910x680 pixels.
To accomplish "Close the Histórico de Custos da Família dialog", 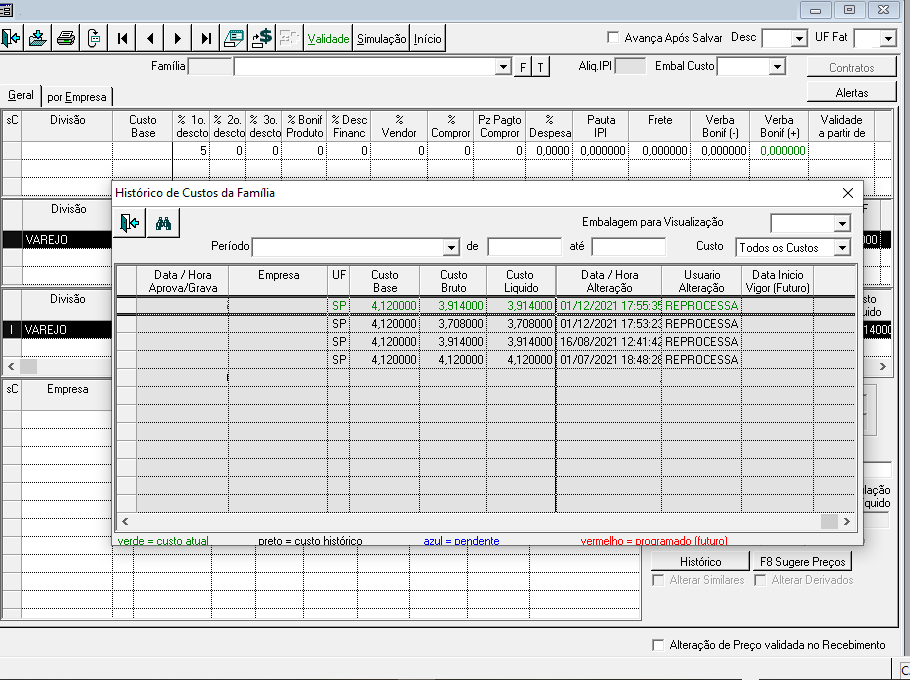I will pyautogui.click(x=848, y=193).
